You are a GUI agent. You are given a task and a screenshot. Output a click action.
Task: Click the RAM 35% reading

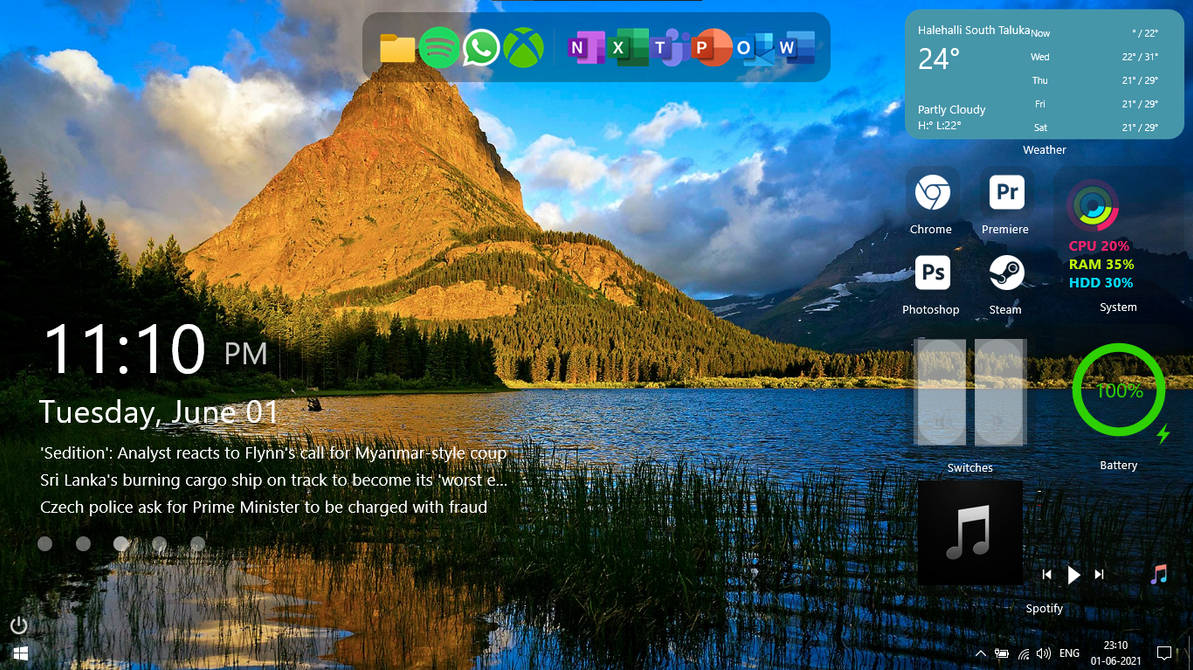(1101, 265)
